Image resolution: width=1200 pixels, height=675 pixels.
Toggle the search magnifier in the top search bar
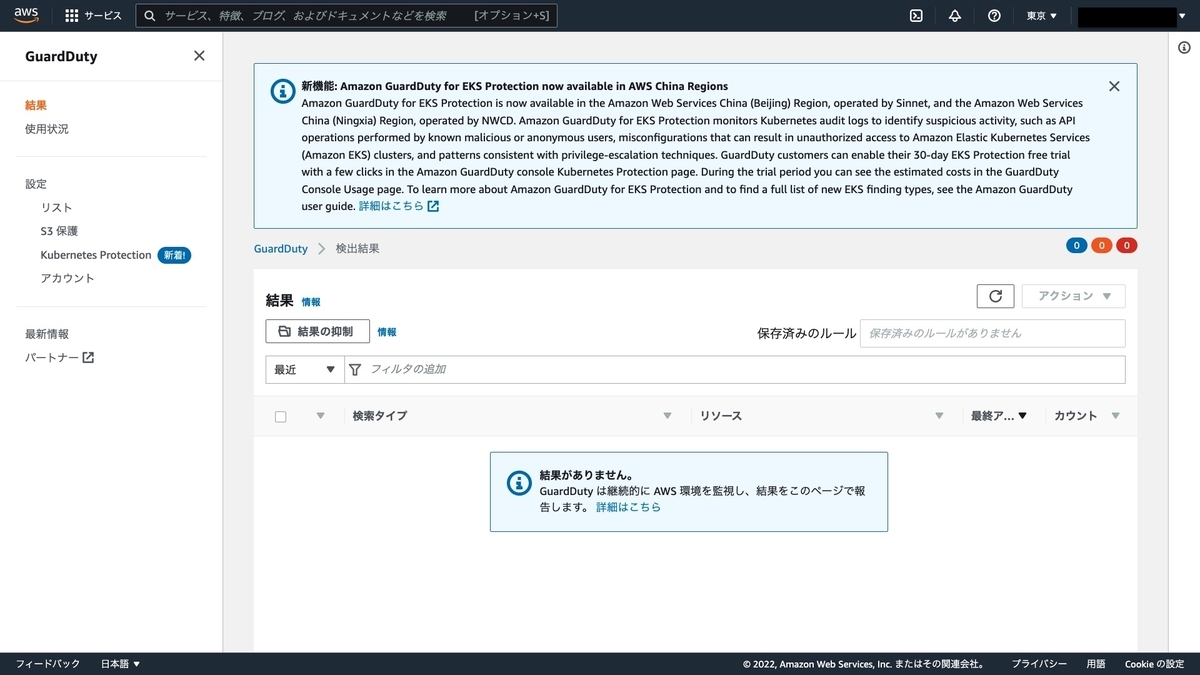tap(149, 15)
